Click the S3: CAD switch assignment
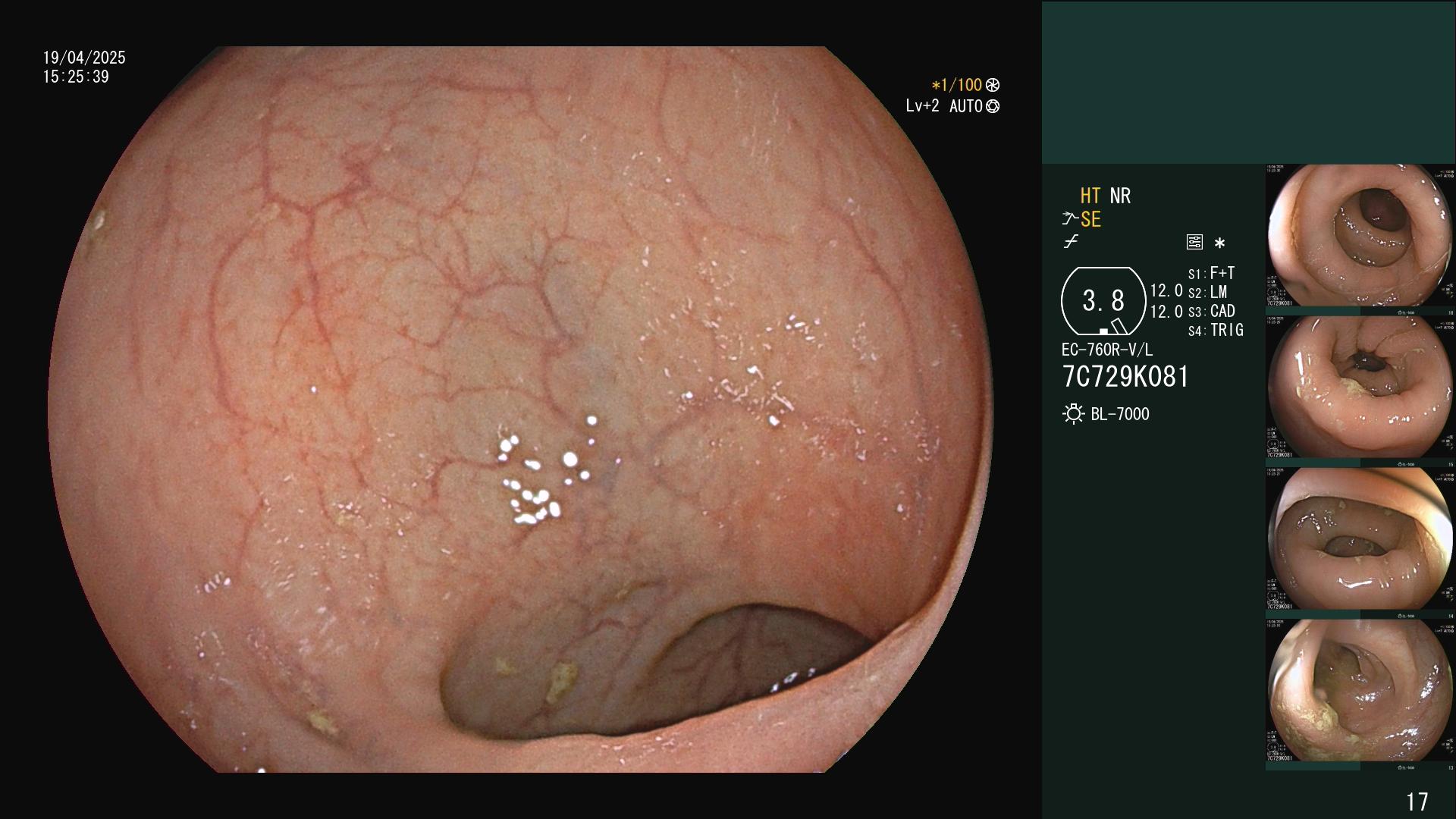This screenshot has width=1456, height=819. (x=1211, y=311)
